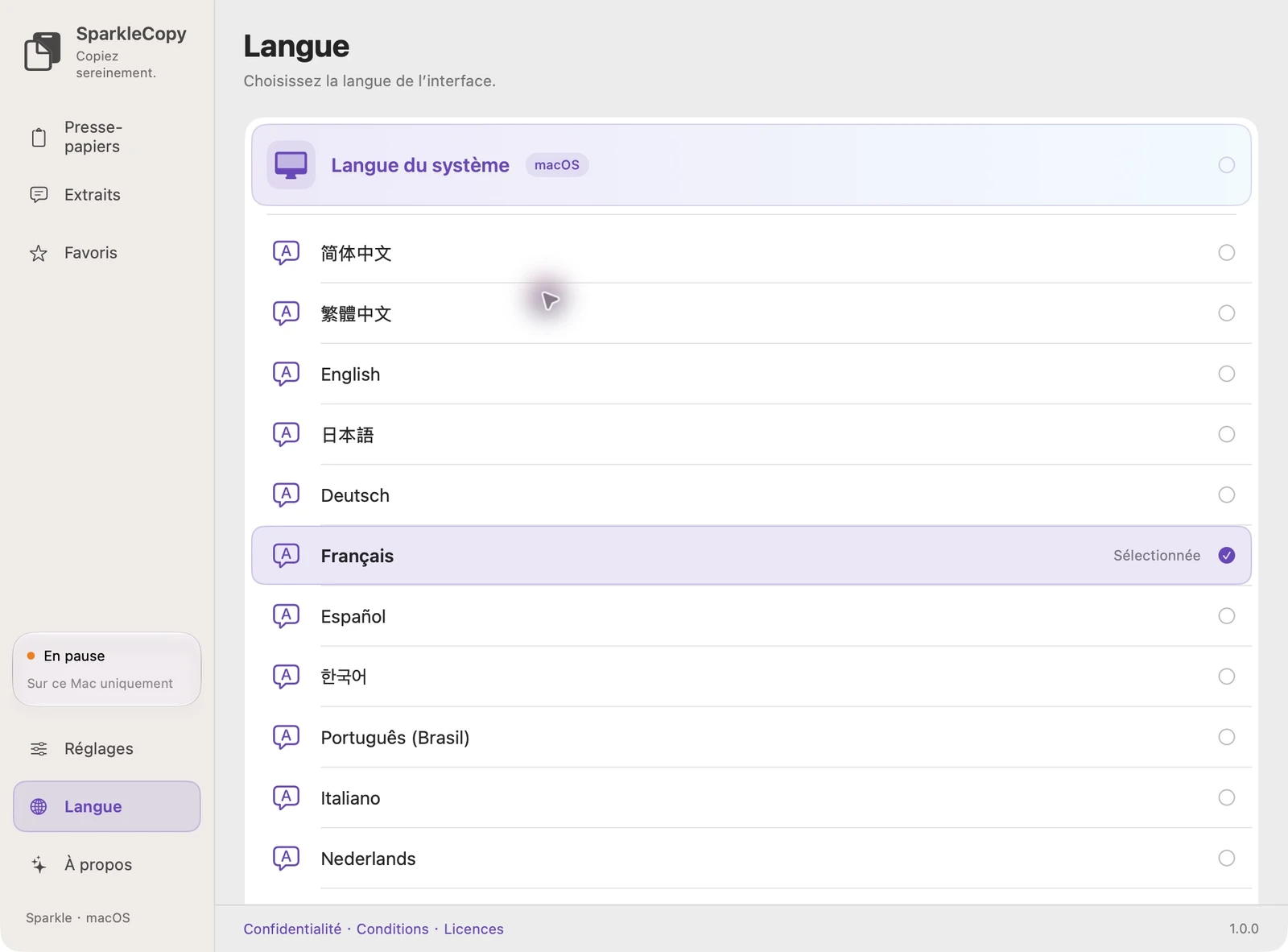Click the macOS badge on system language
The height and width of the screenshot is (952, 1288).
click(x=557, y=165)
